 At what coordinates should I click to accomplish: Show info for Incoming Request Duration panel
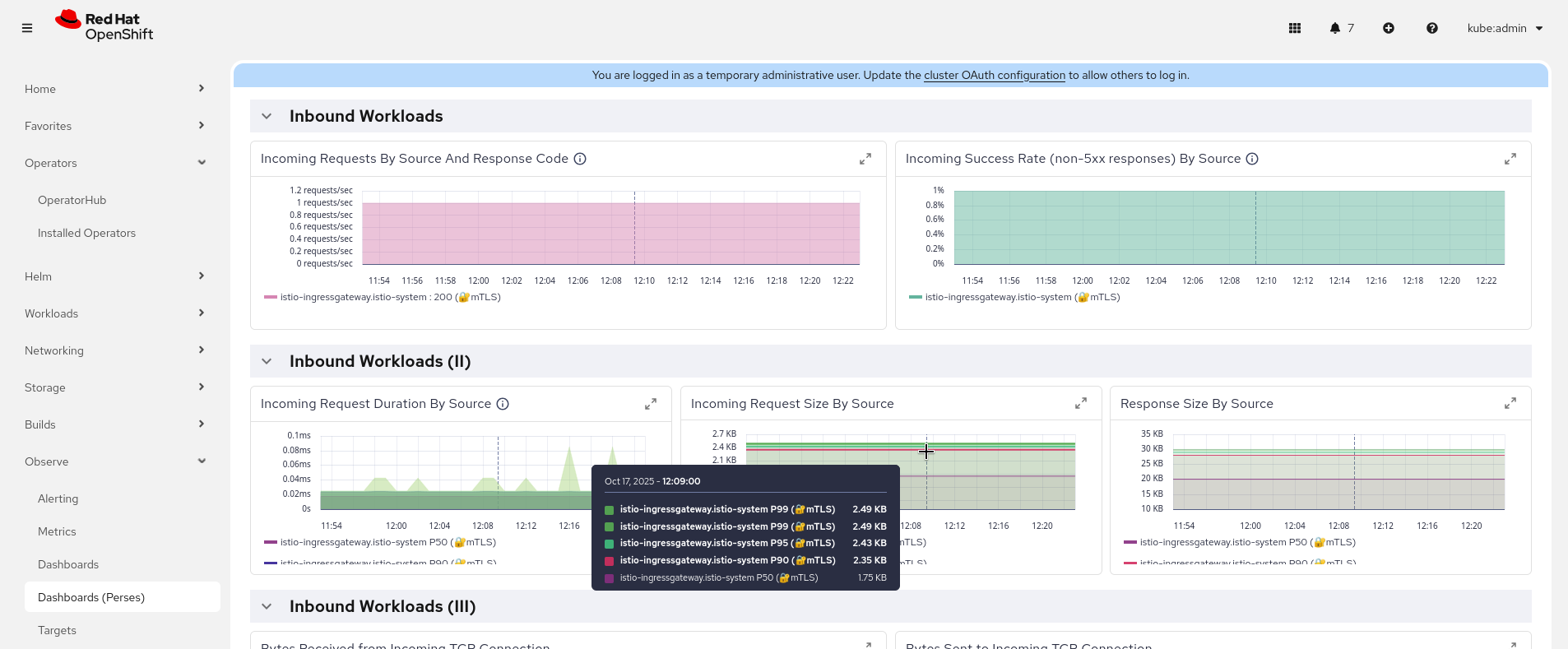click(x=503, y=404)
